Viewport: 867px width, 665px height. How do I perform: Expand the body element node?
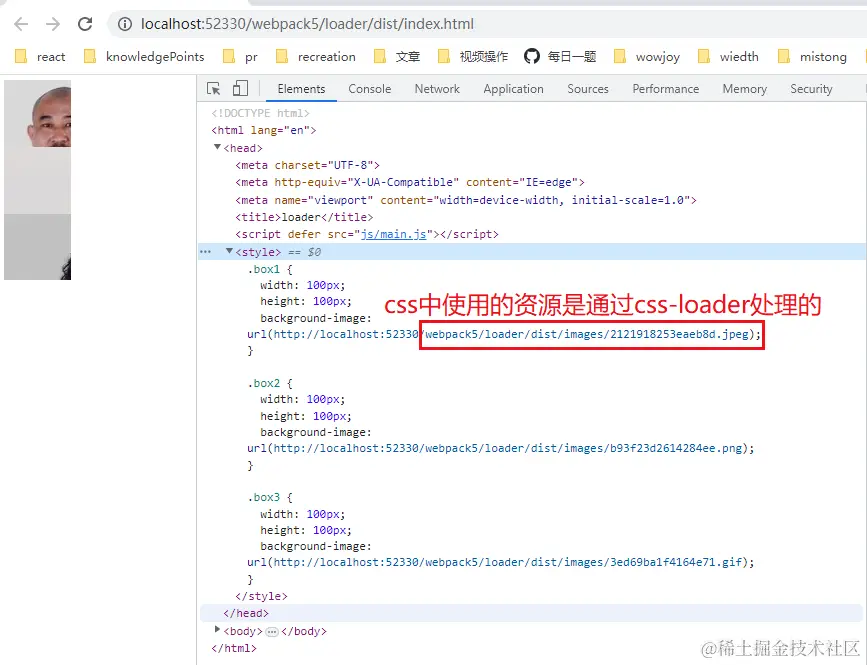[217, 630]
